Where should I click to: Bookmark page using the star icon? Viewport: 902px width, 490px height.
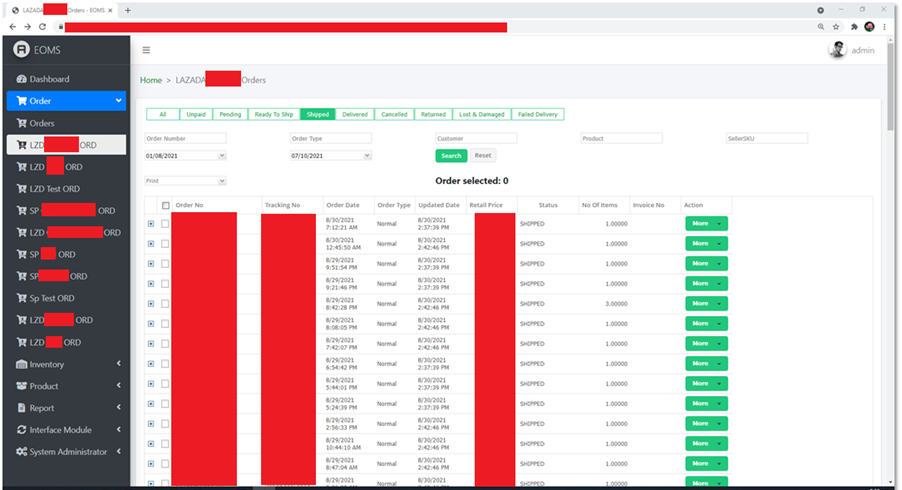(836, 26)
